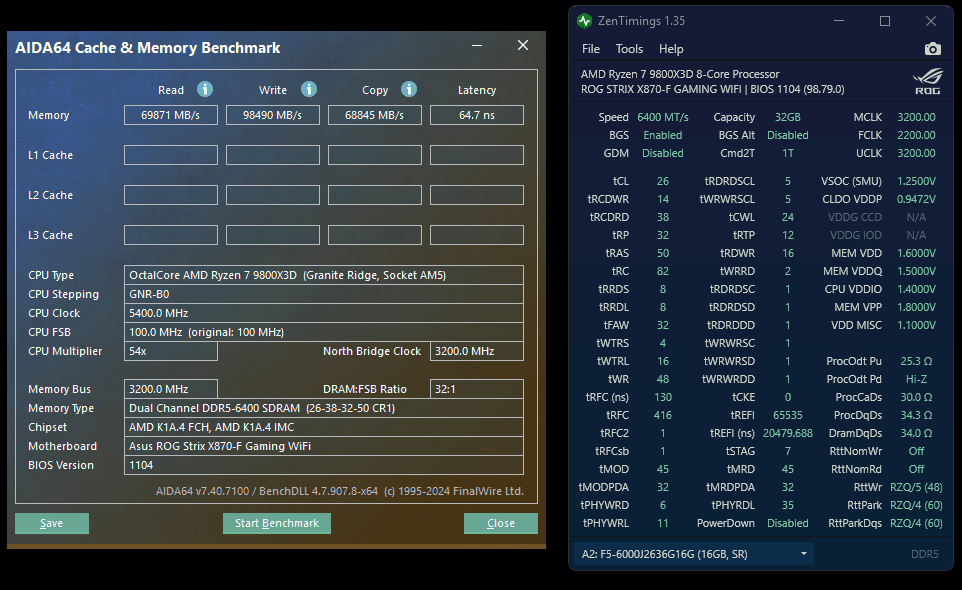Image resolution: width=962 pixels, height=590 pixels.
Task: Open the Help menu in ZenTimings
Action: [x=671, y=48]
